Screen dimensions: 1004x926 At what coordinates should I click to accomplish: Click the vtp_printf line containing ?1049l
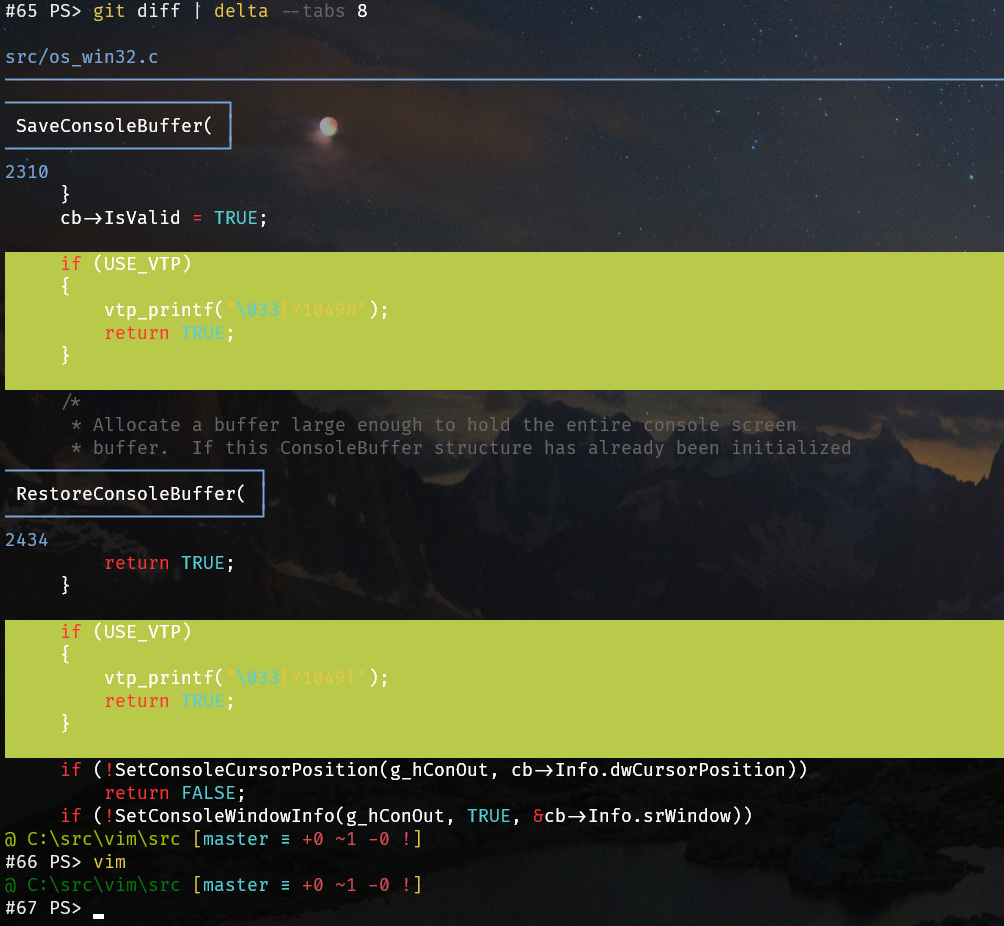(247, 678)
